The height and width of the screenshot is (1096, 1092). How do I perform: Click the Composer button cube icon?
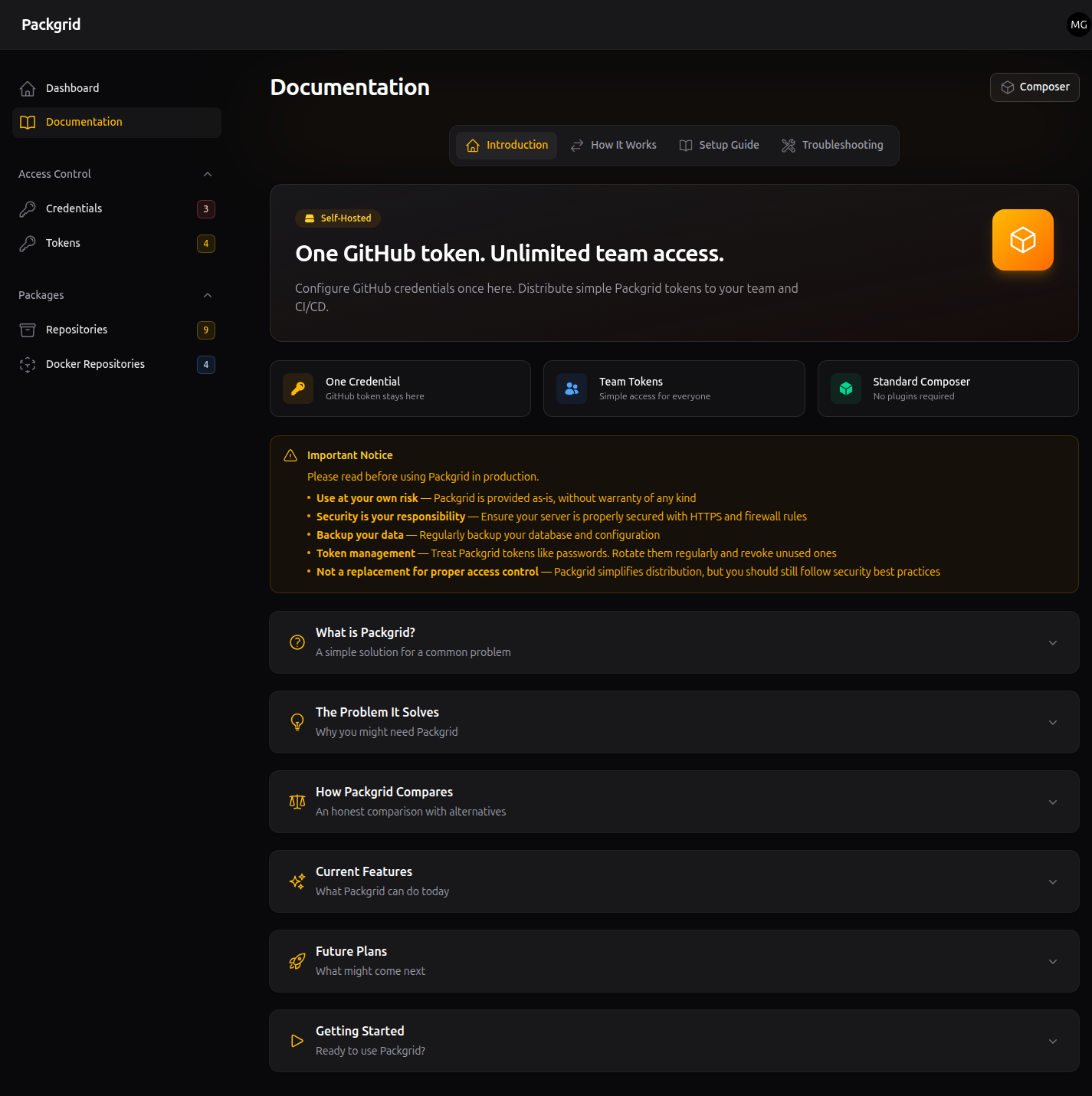(x=1008, y=87)
